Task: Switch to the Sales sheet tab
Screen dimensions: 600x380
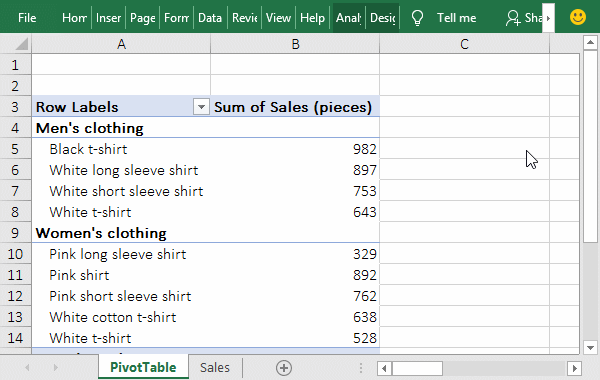Action: [215, 367]
